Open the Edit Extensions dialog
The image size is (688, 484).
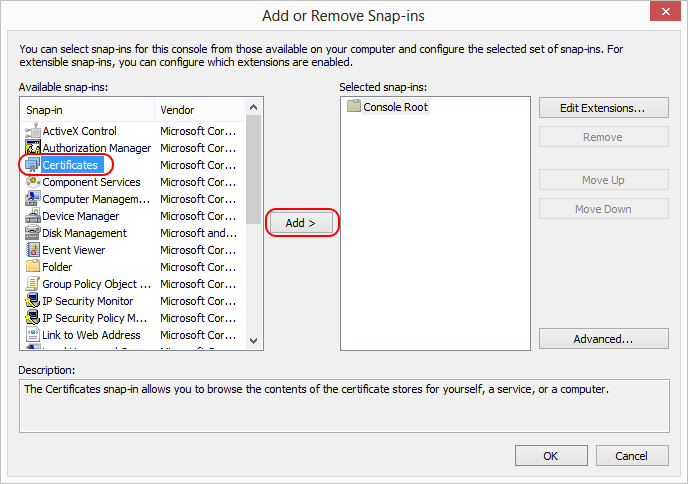point(603,107)
